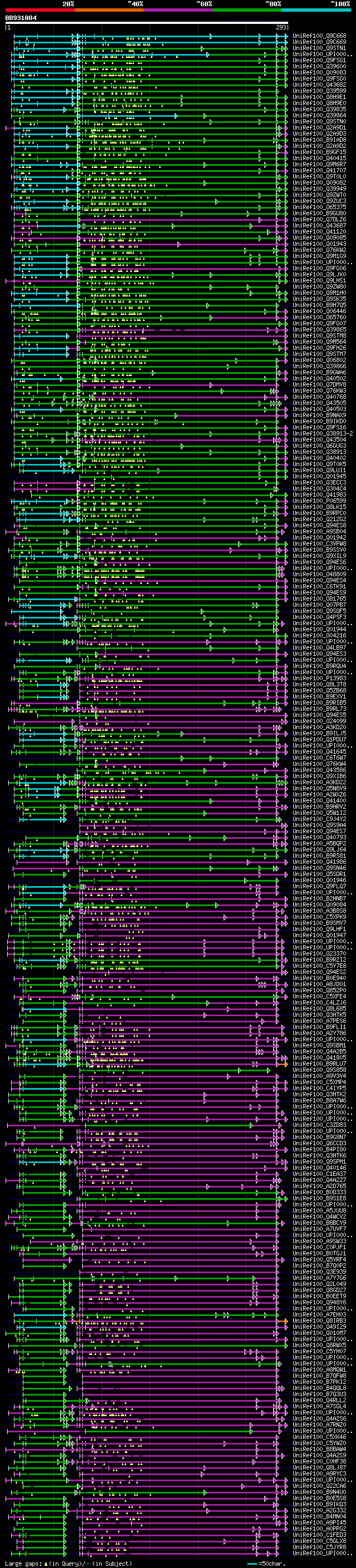Choose the UniRef100_Q09082 subject
356x1568 pixels.
coord(319,182)
